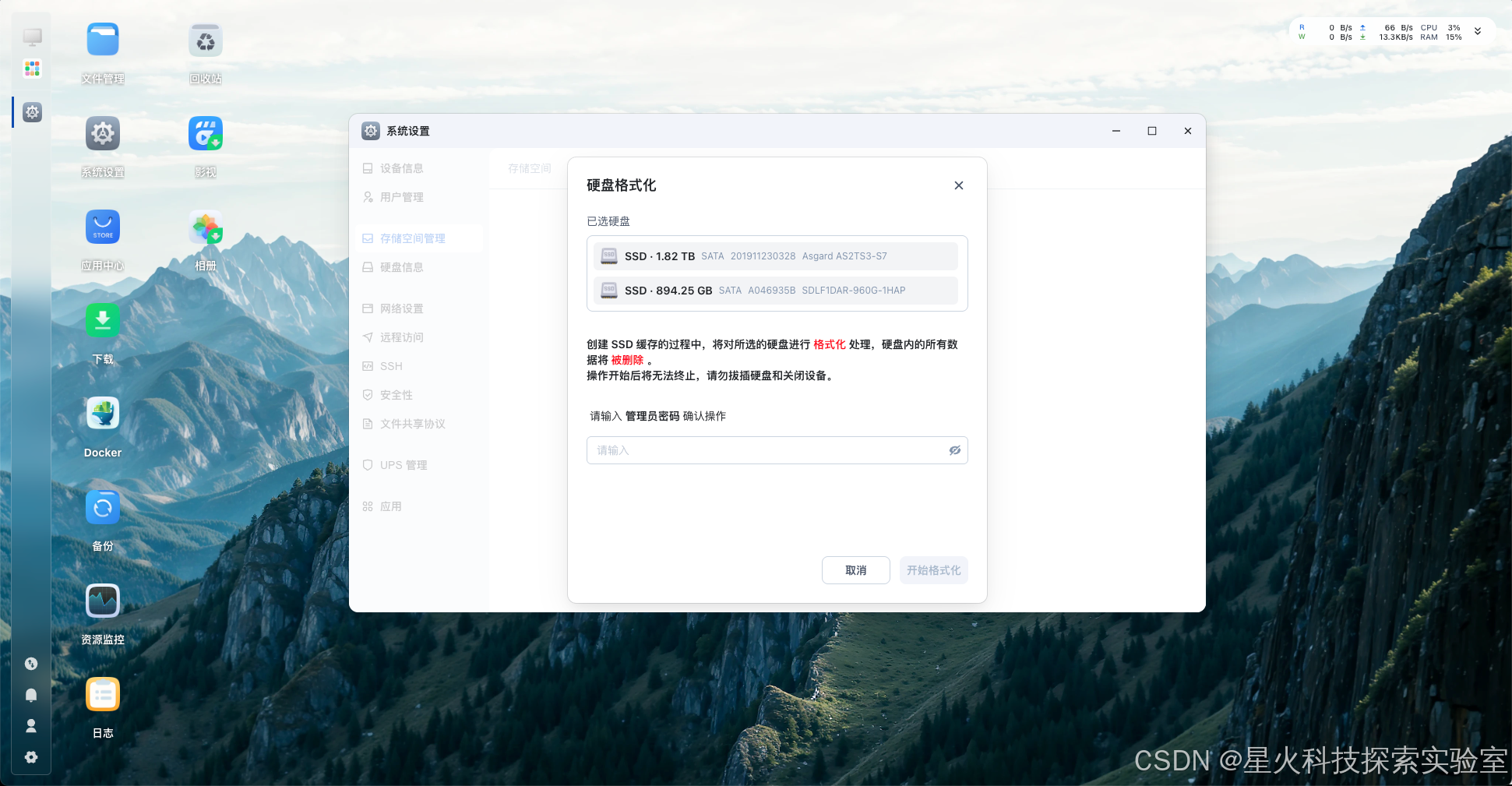Launch the Docker desktop icon
This screenshot has height=786, width=1512.
(103, 414)
